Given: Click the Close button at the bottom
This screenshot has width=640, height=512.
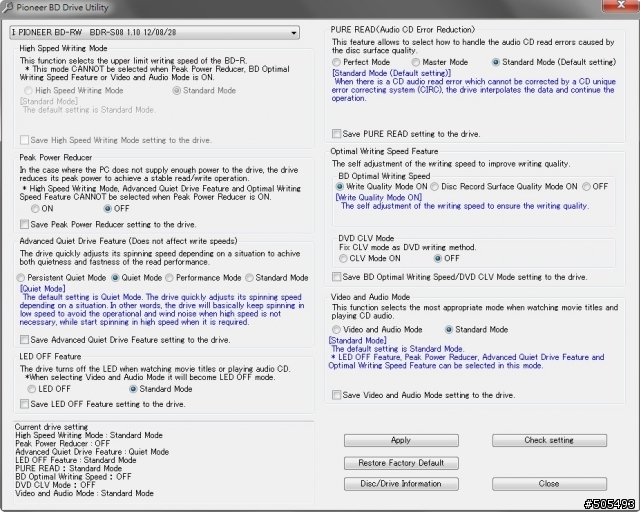Looking at the screenshot, I should [x=549, y=484].
